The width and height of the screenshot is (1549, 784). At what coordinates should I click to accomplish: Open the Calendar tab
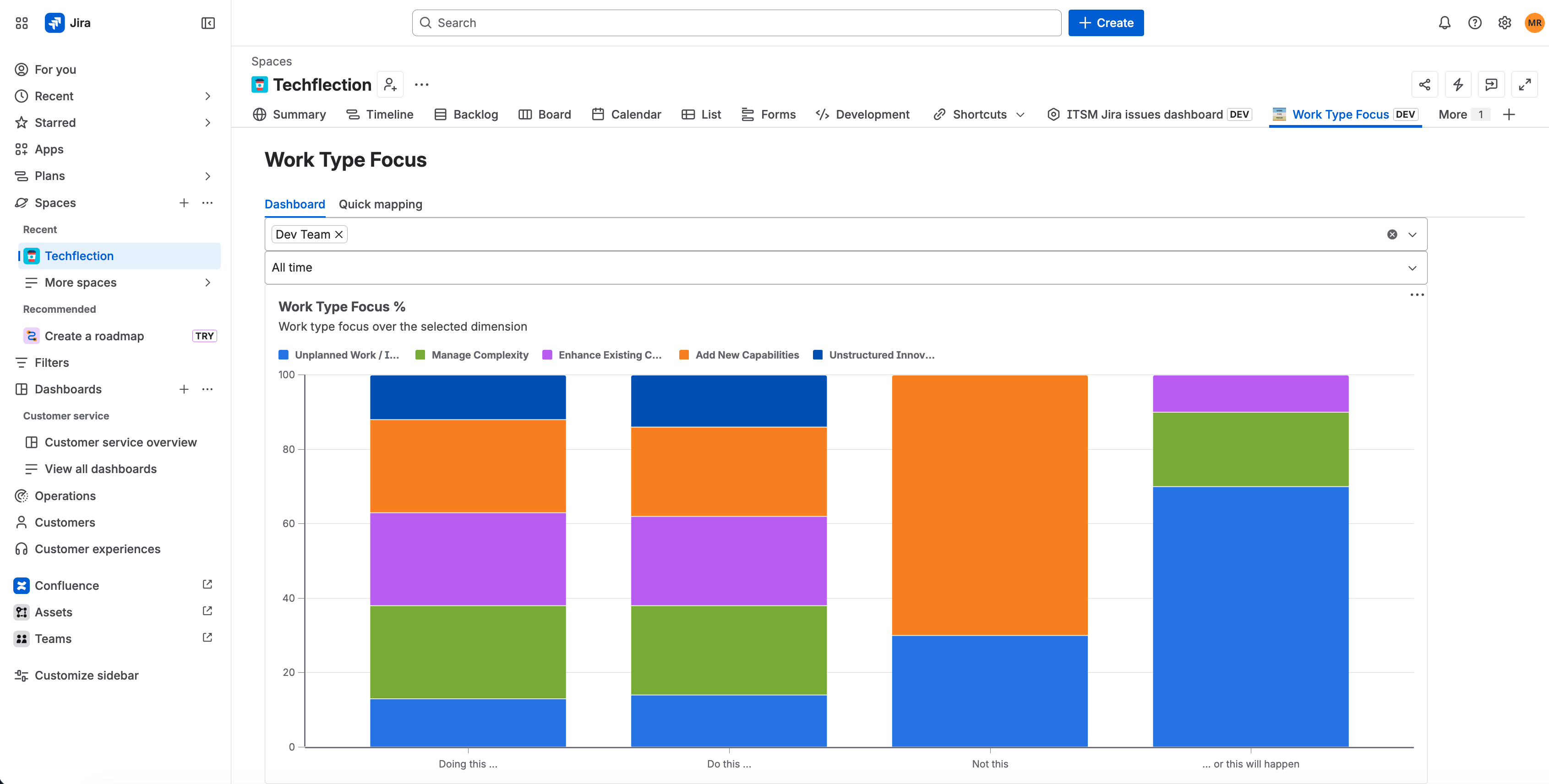click(x=626, y=114)
